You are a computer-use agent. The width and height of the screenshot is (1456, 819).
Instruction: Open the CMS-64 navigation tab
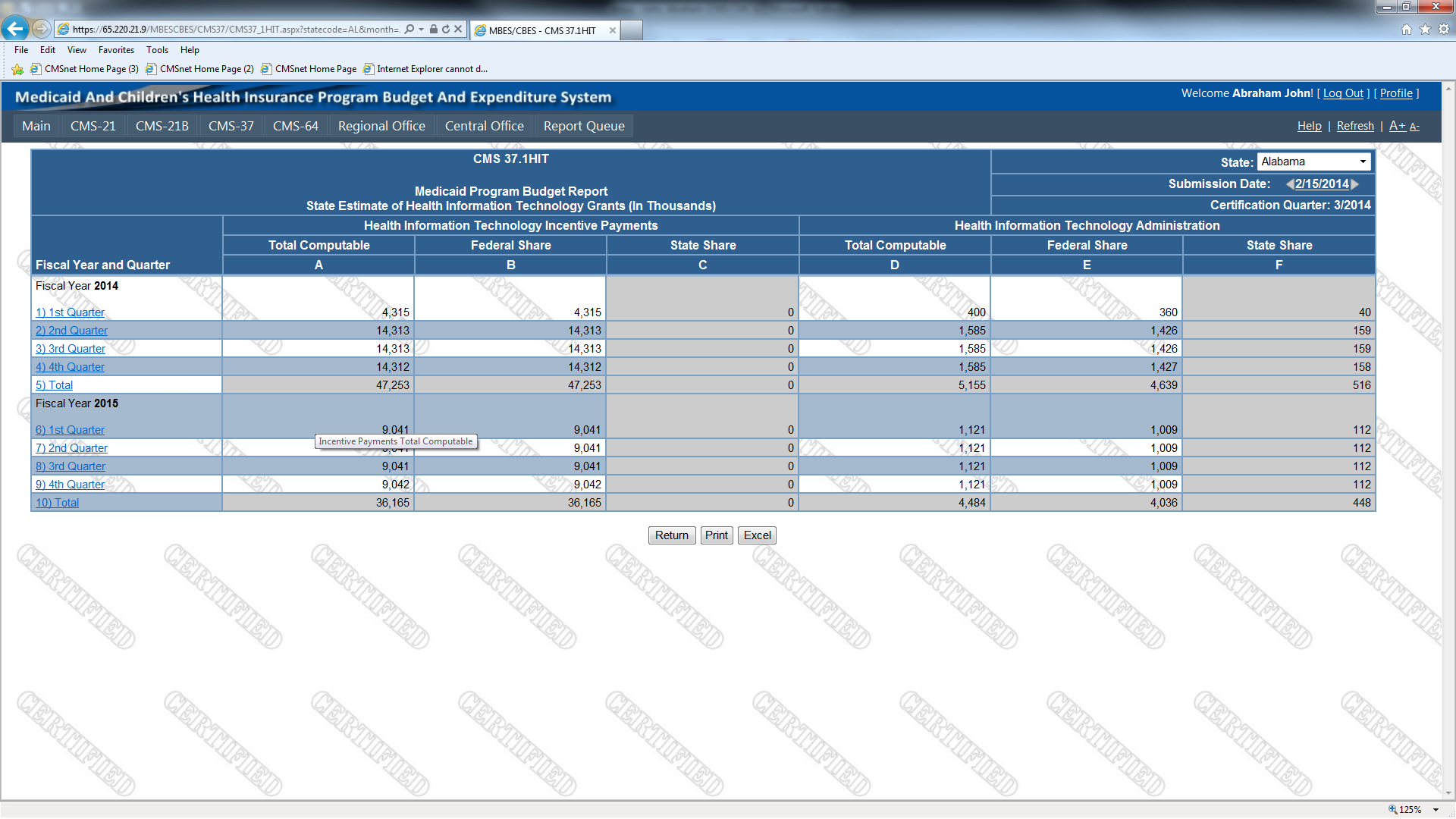point(295,126)
